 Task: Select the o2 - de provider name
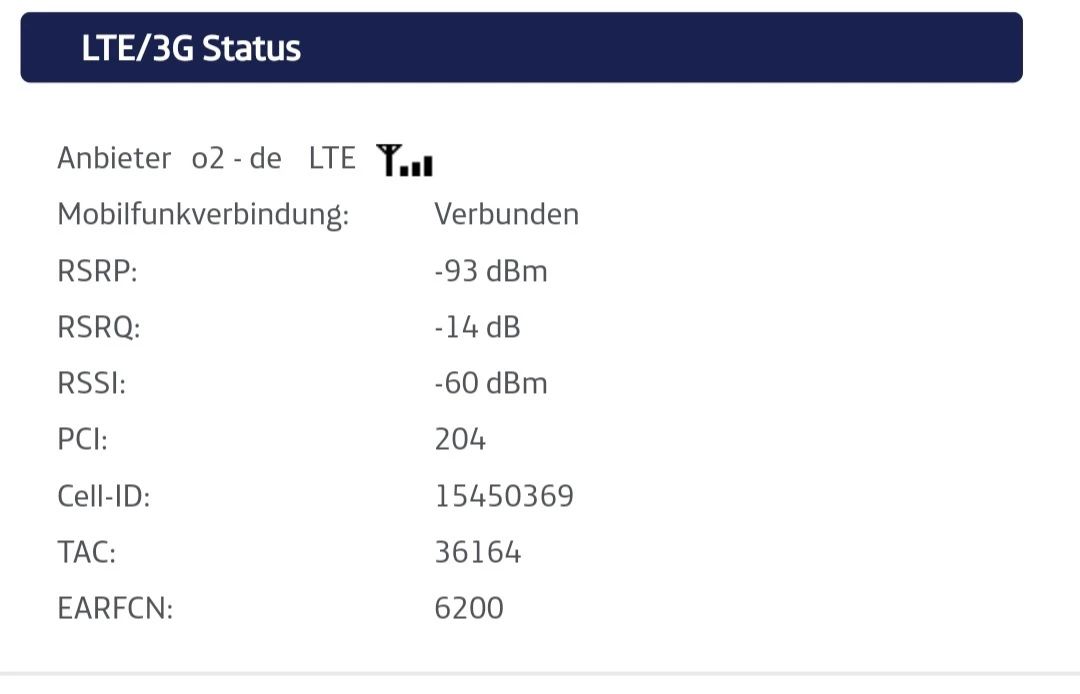[237, 159]
